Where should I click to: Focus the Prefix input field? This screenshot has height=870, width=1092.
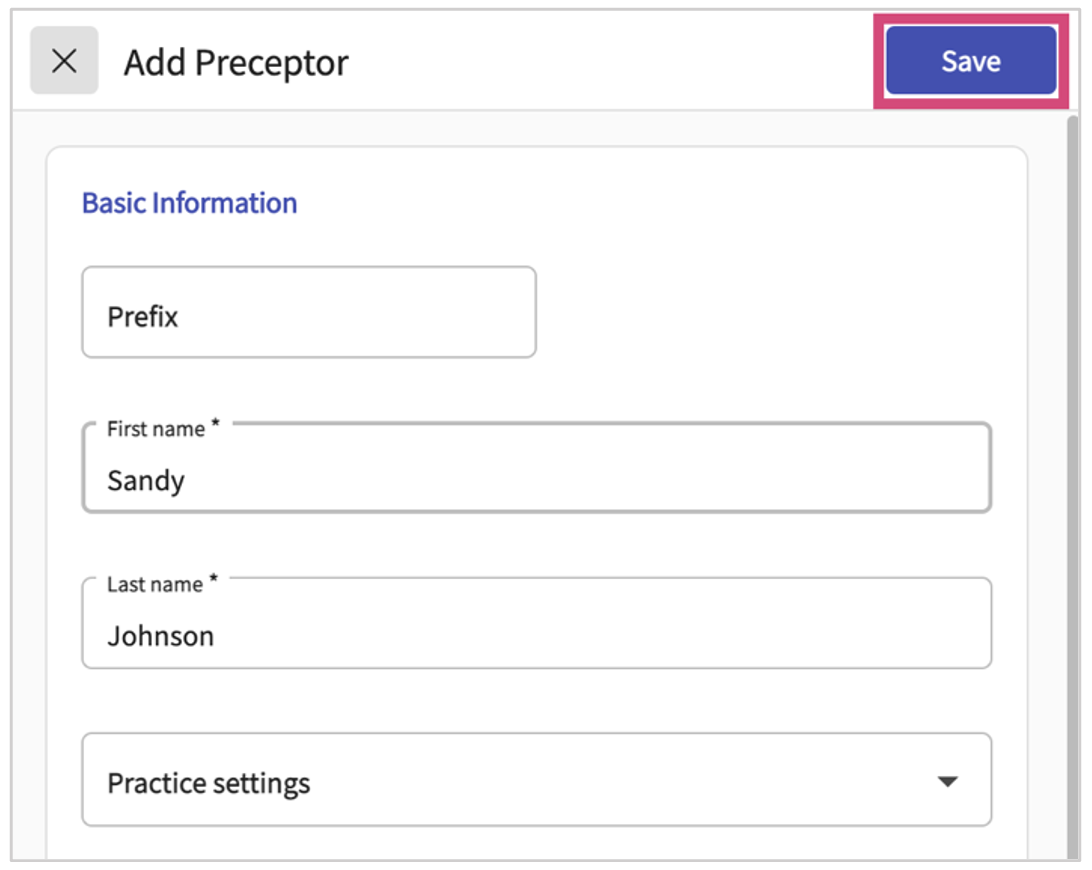pos(308,312)
